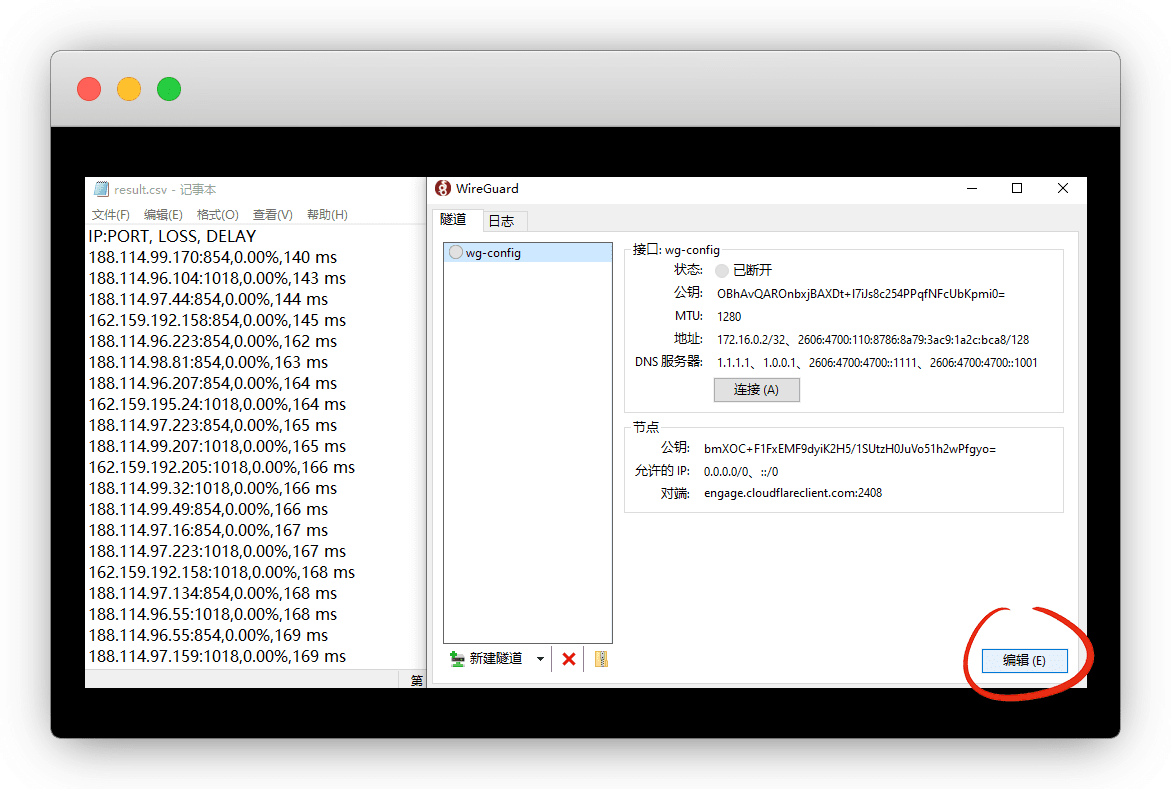This screenshot has width=1171, height=789.
Task: Click the red delete tunnel X icon
Action: click(569, 659)
